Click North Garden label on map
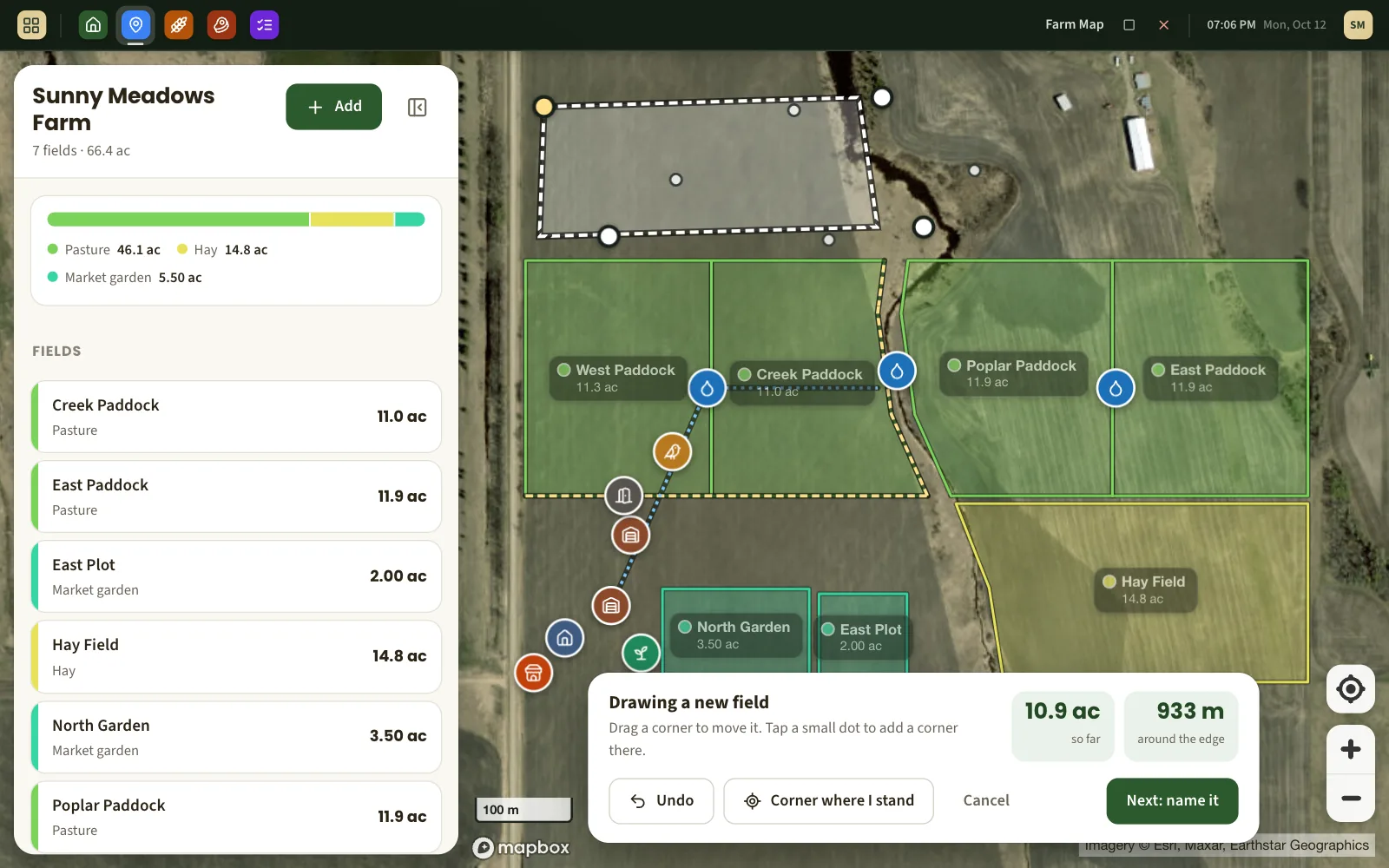The height and width of the screenshot is (868, 1389). (x=735, y=635)
